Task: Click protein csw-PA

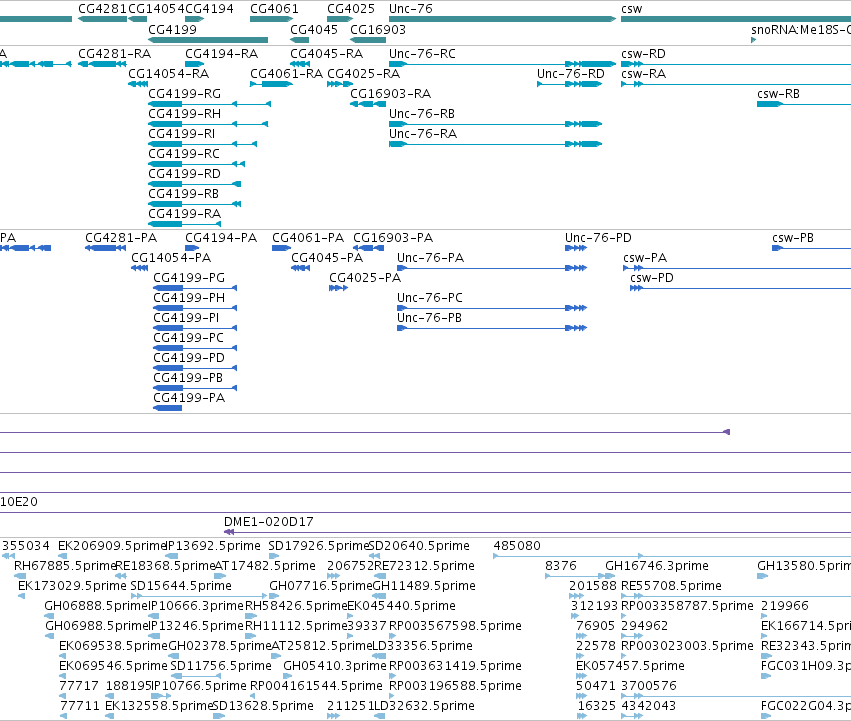Action: pyautogui.click(x=737, y=268)
